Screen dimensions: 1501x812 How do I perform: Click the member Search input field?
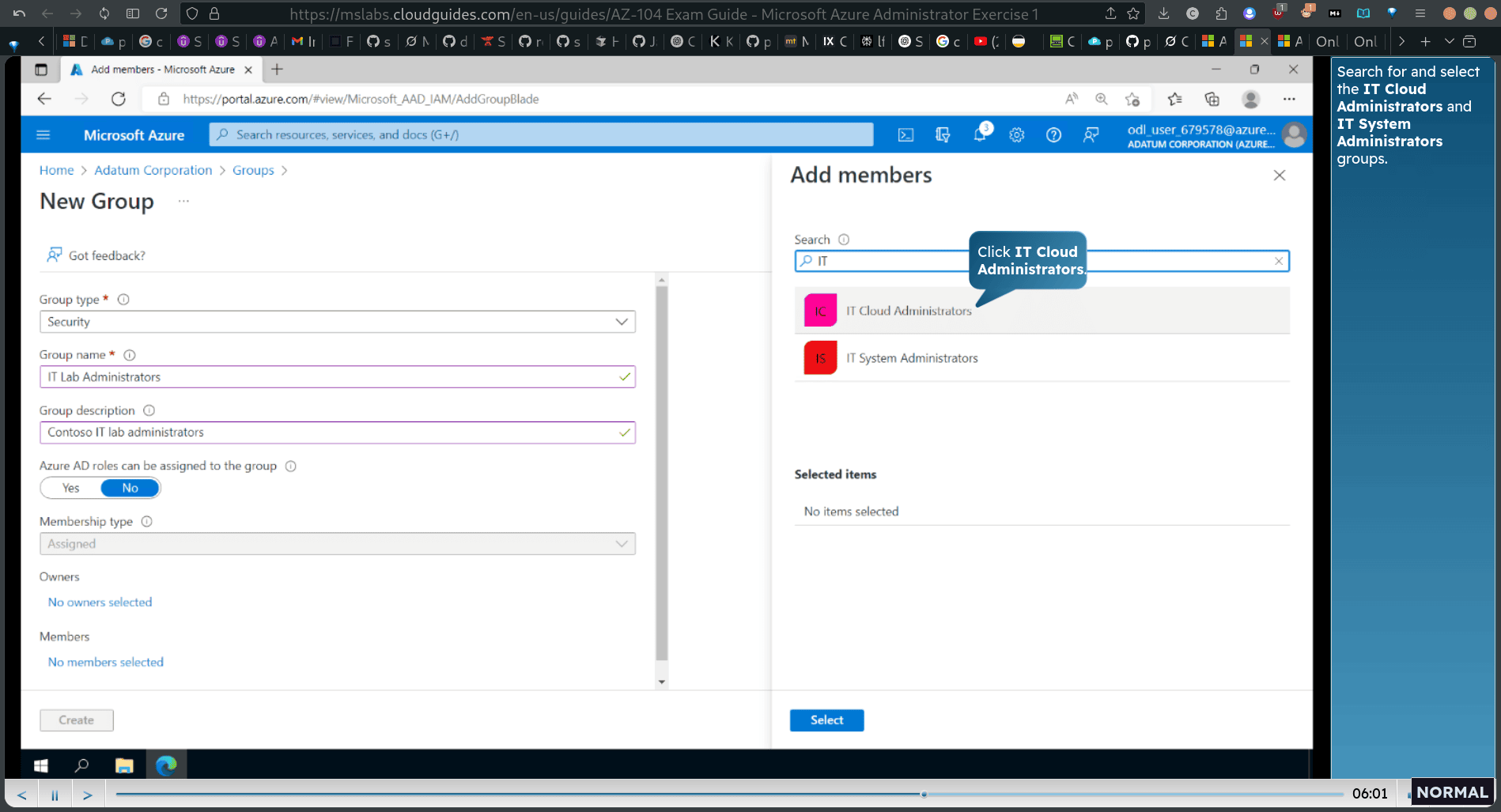[x=1042, y=261]
